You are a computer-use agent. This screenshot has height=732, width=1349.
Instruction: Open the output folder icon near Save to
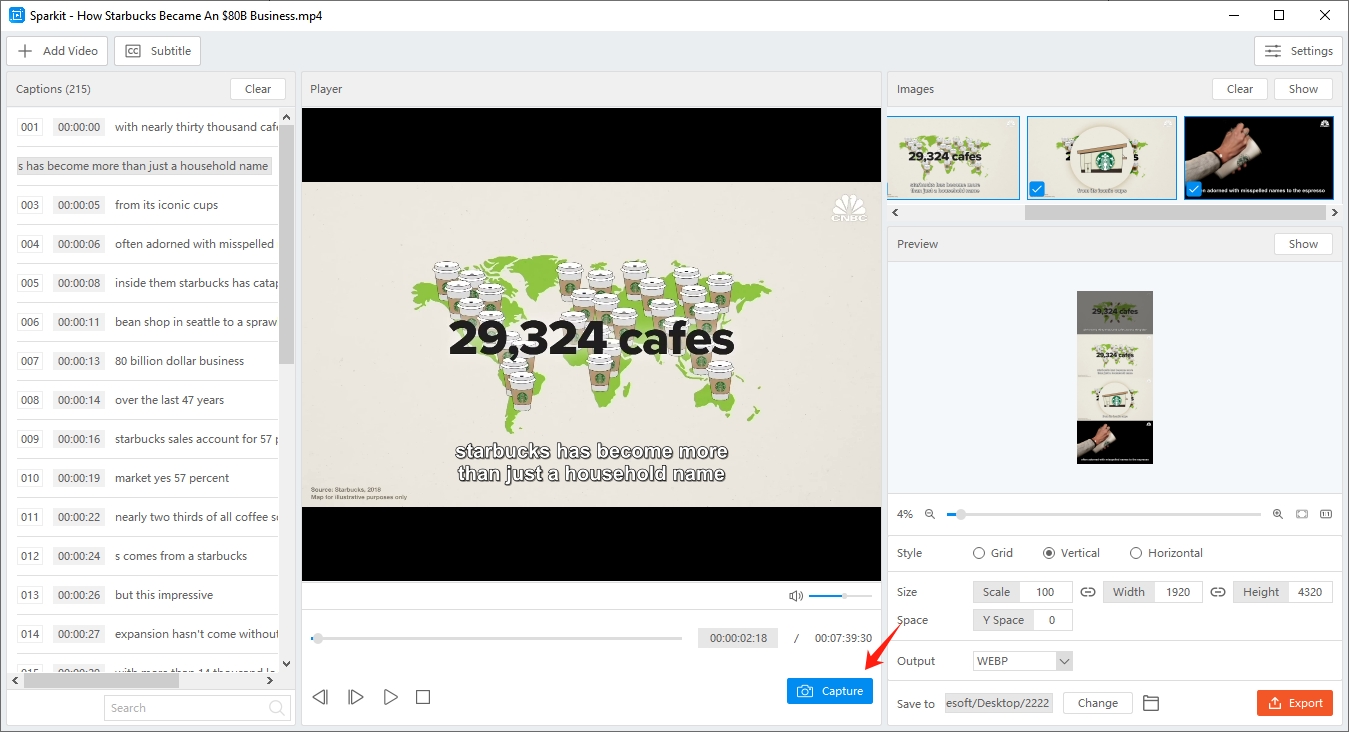click(1150, 703)
